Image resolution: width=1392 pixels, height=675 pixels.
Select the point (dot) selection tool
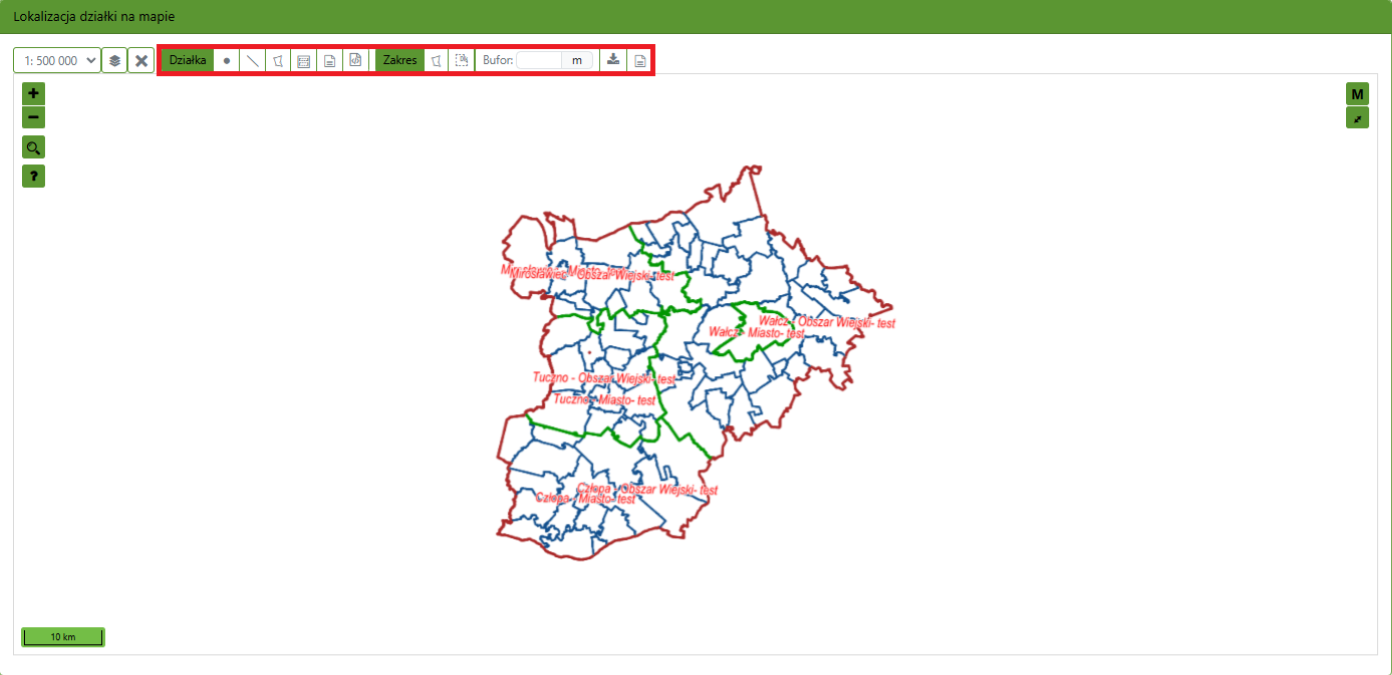coord(227,60)
